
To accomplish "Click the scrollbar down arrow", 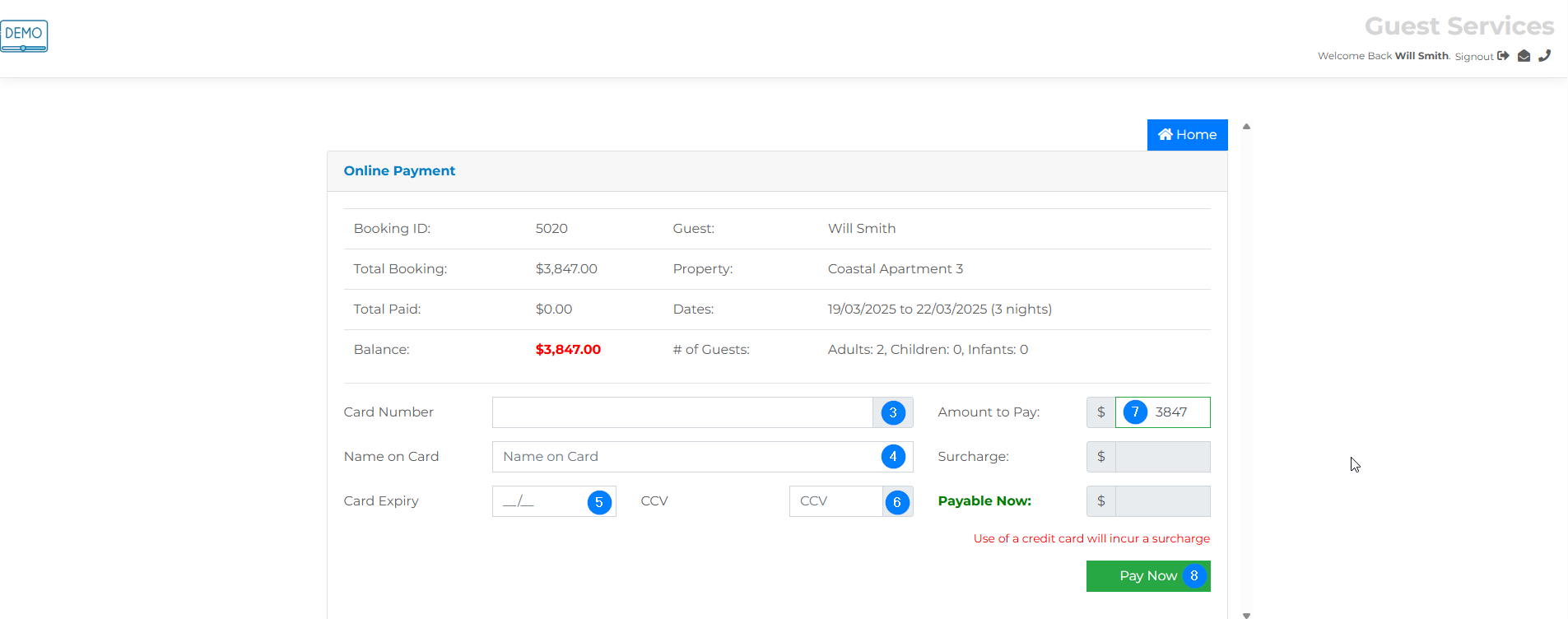I will click(x=1246, y=614).
